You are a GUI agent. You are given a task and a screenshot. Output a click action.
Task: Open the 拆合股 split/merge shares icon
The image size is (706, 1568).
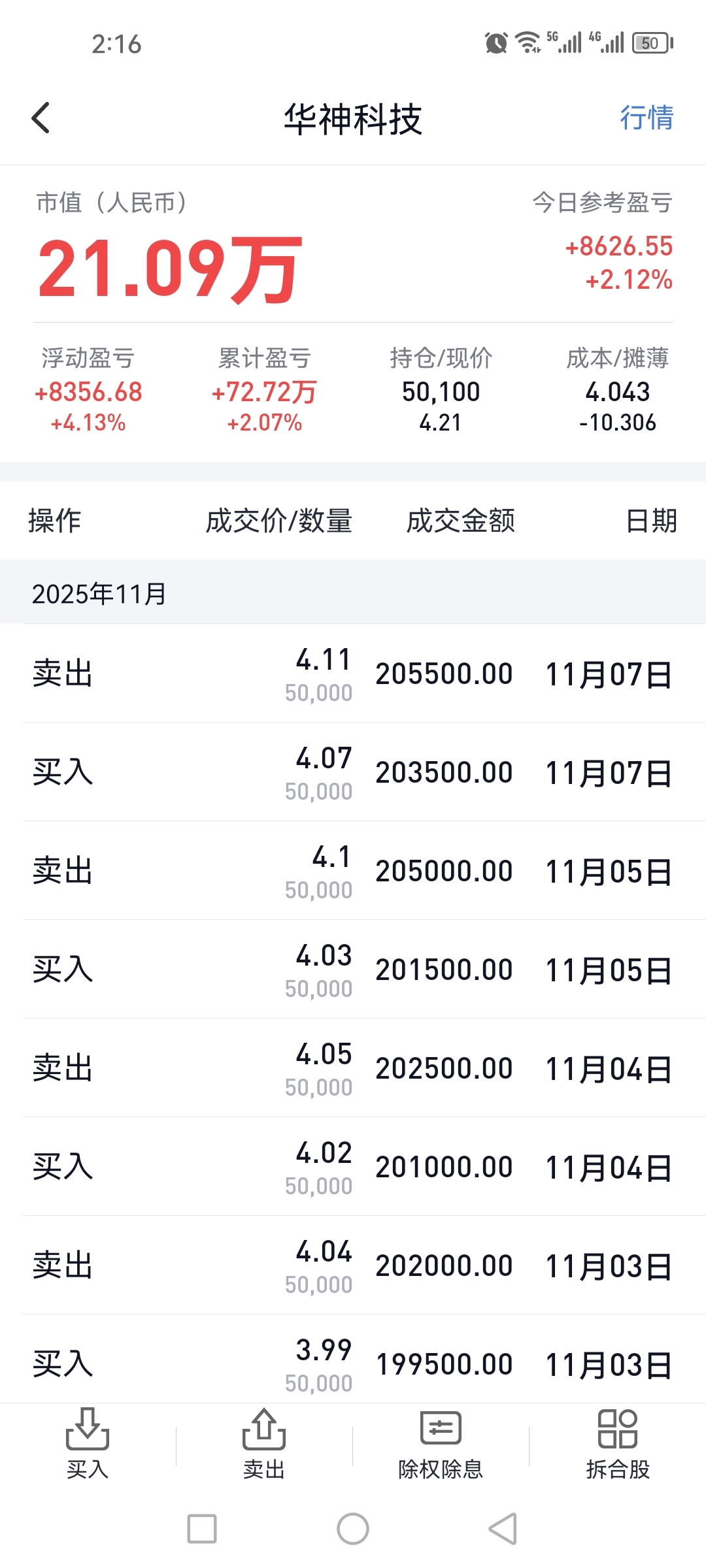click(x=617, y=1444)
